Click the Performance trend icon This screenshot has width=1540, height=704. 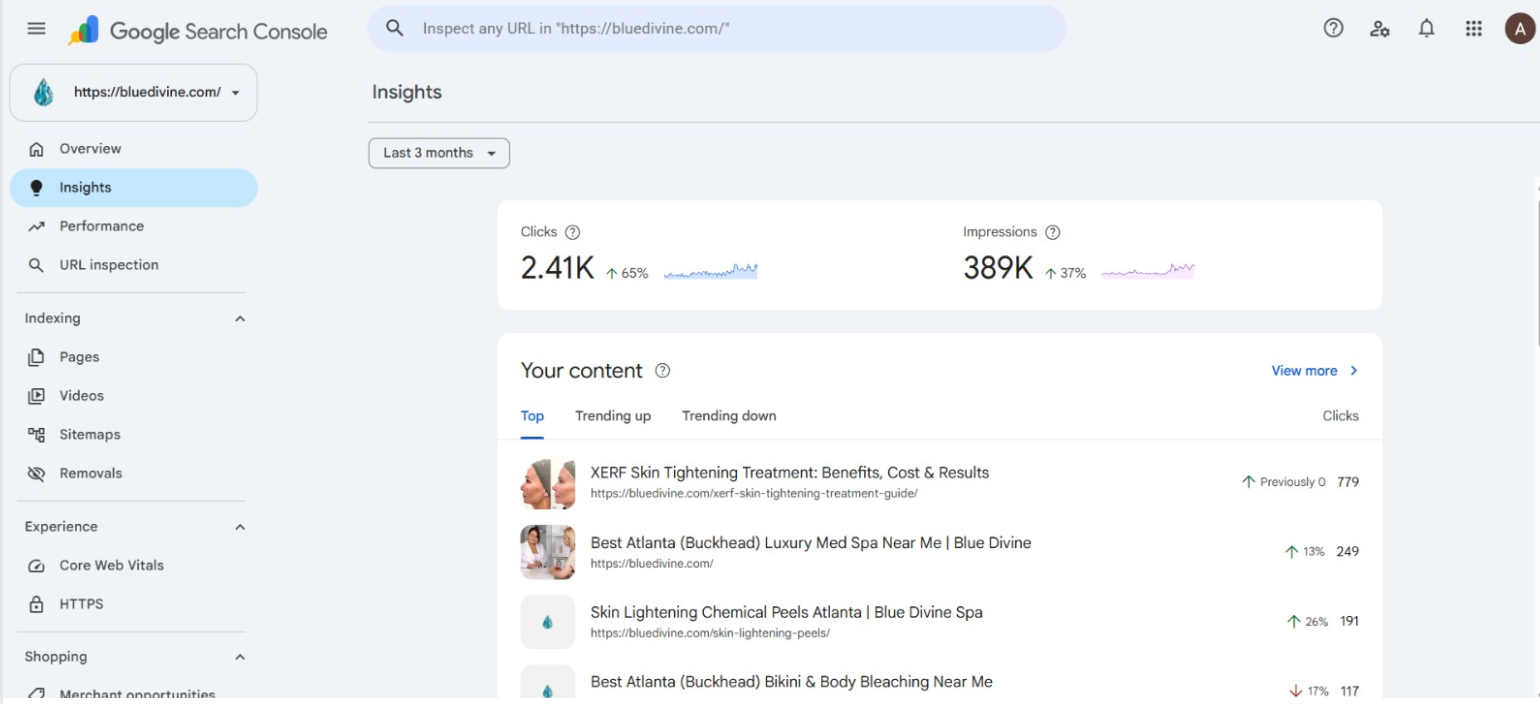click(37, 226)
